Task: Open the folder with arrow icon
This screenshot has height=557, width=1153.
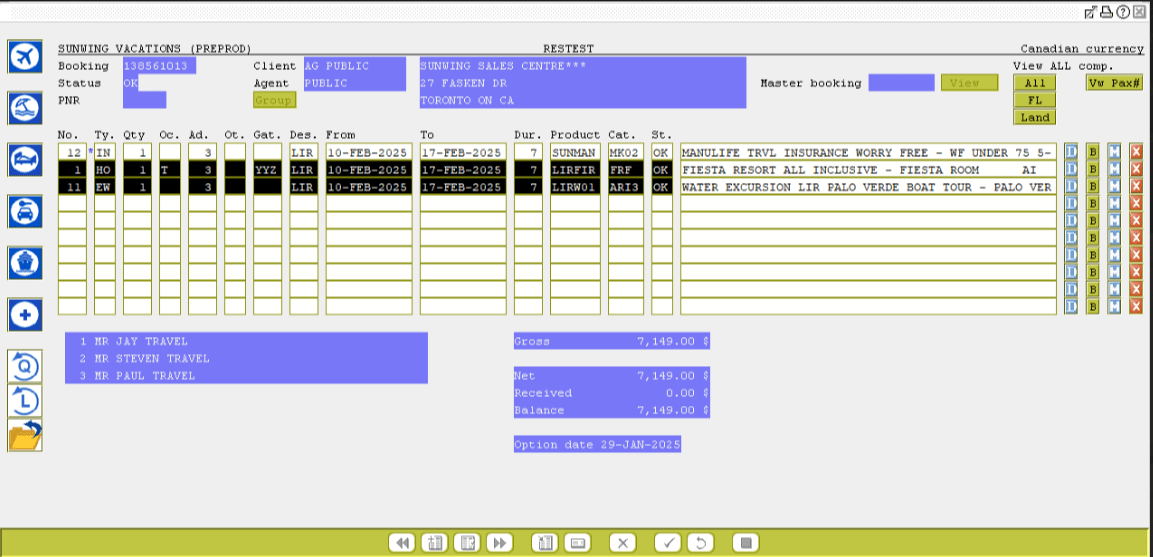Action: 25,435
